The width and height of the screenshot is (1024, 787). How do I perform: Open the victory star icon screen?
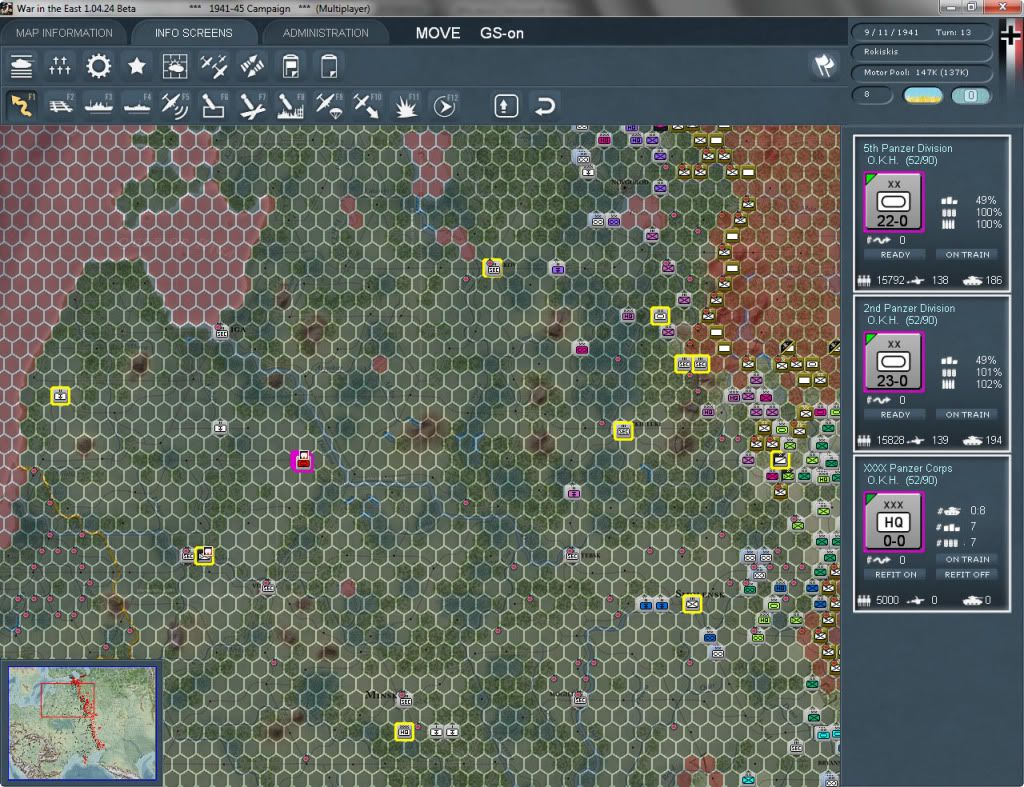(136, 66)
